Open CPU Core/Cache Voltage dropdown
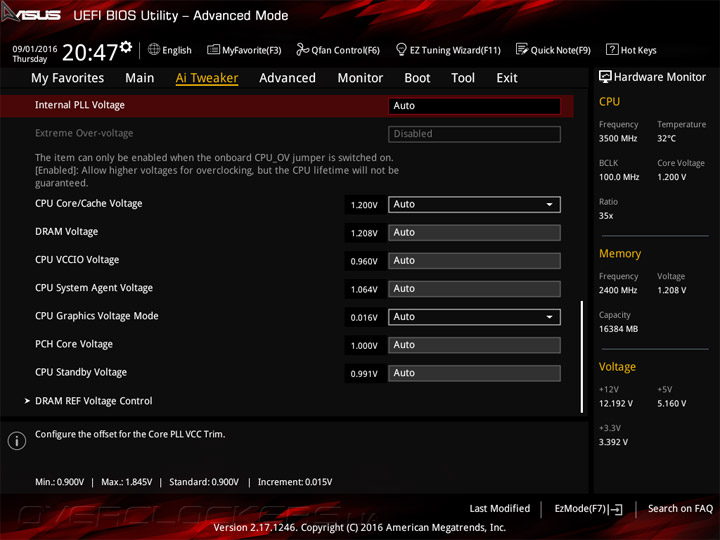720x540 pixels. point(474,204)
